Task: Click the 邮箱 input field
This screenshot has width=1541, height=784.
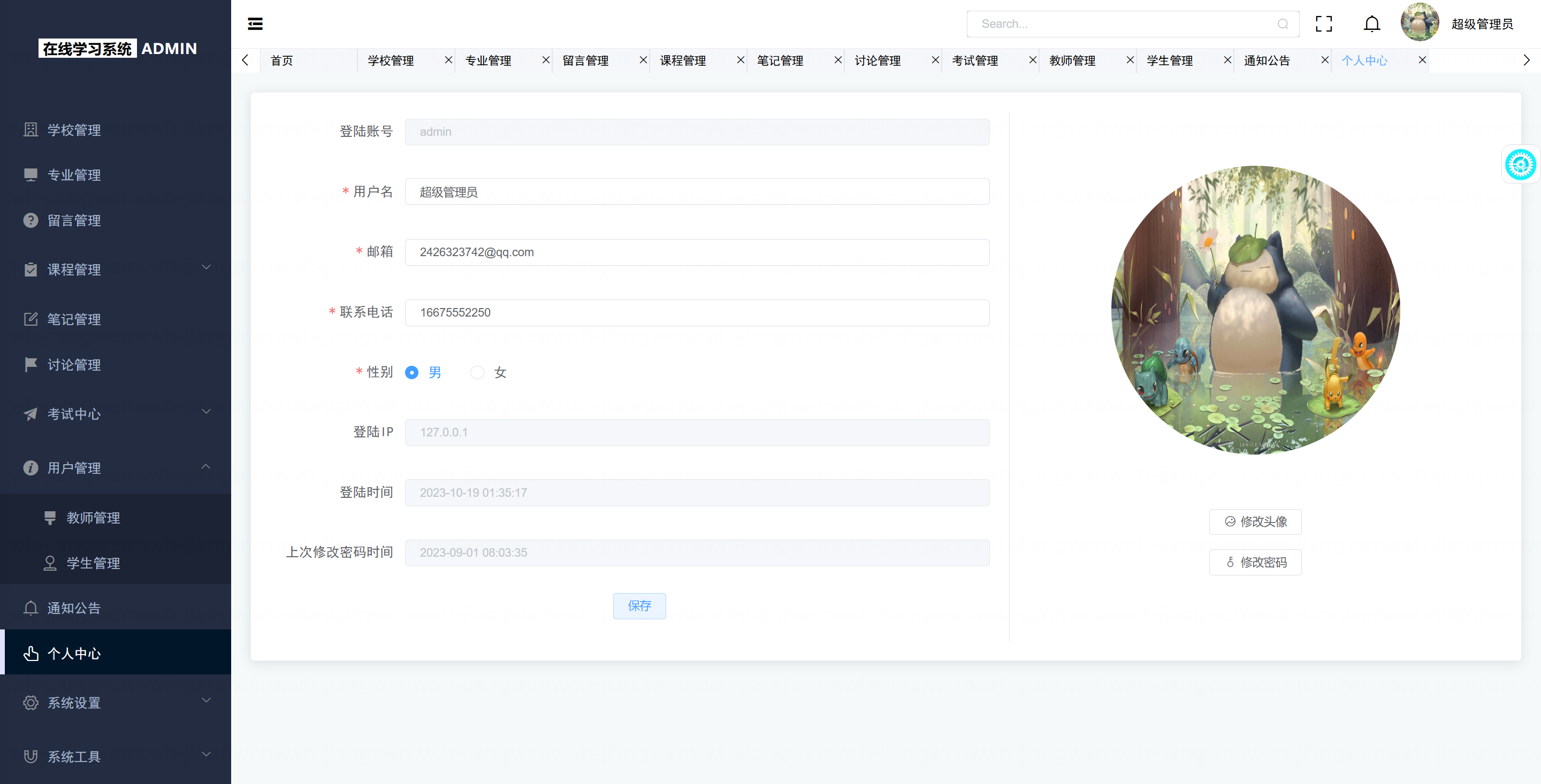Action: [696, 252]
